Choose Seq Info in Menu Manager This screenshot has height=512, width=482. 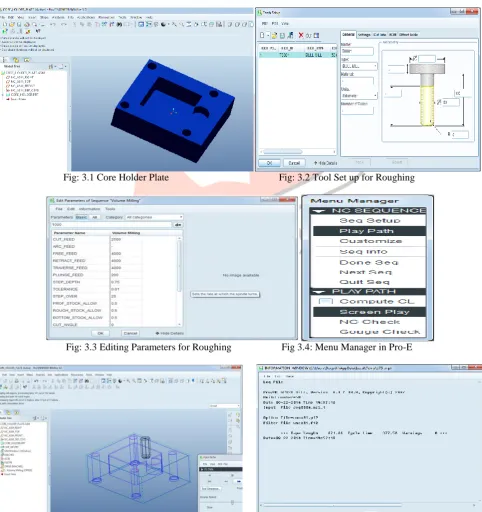tap(363, 252)
